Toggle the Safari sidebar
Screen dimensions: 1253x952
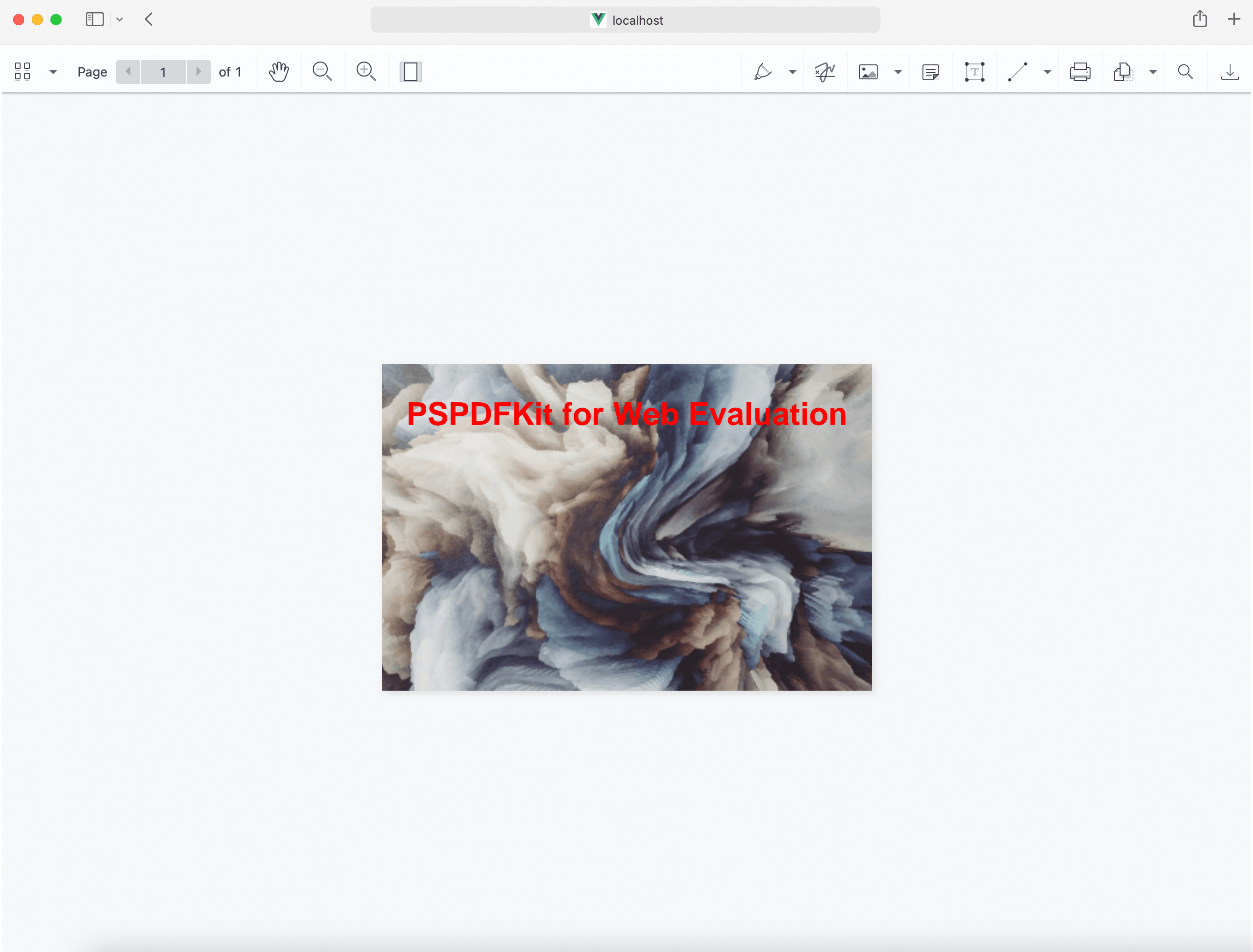pos(94,19)
